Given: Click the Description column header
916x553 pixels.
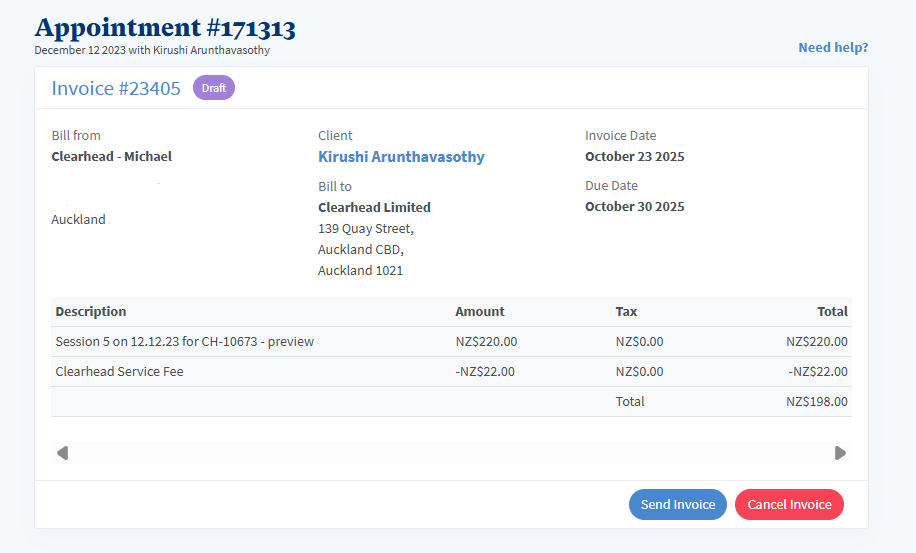Looking at the screenshot, I should click(91, 312).
